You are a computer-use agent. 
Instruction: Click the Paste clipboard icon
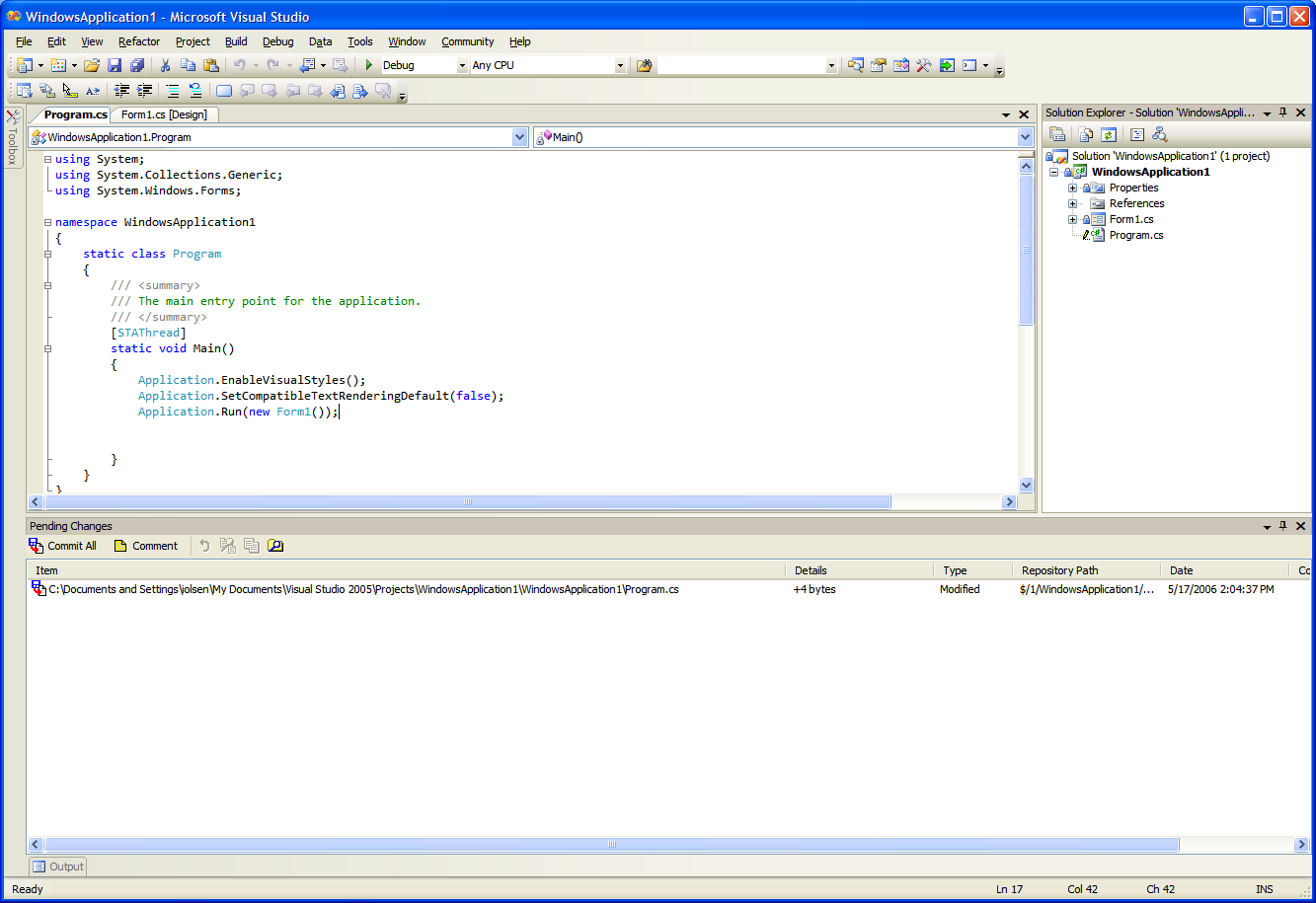click(x=211, y=65)
